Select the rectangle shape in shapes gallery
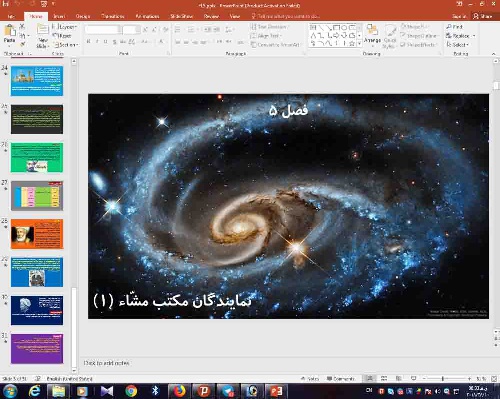The image size is (500, 399). 337,27
